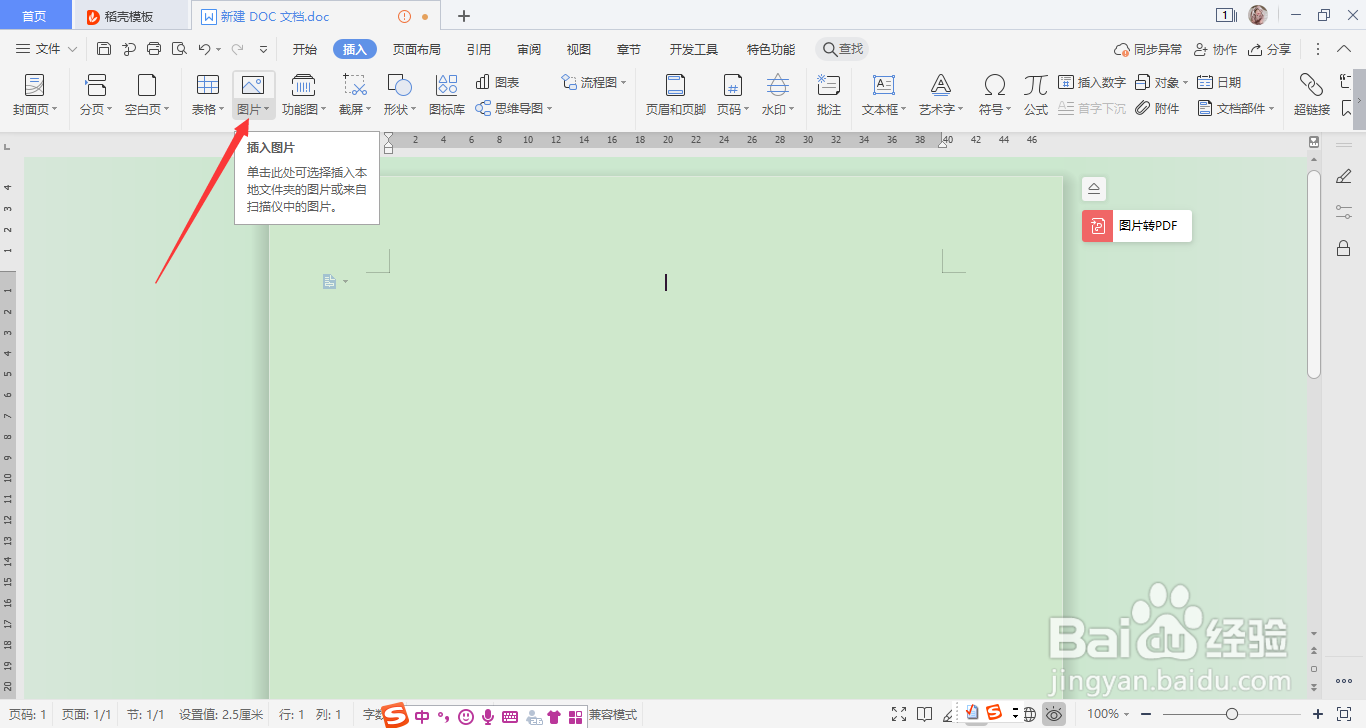This screenshot has height=728, width=1366.
Task: Switch to Review (审阅) tab
Action: [x=529, y=49]
